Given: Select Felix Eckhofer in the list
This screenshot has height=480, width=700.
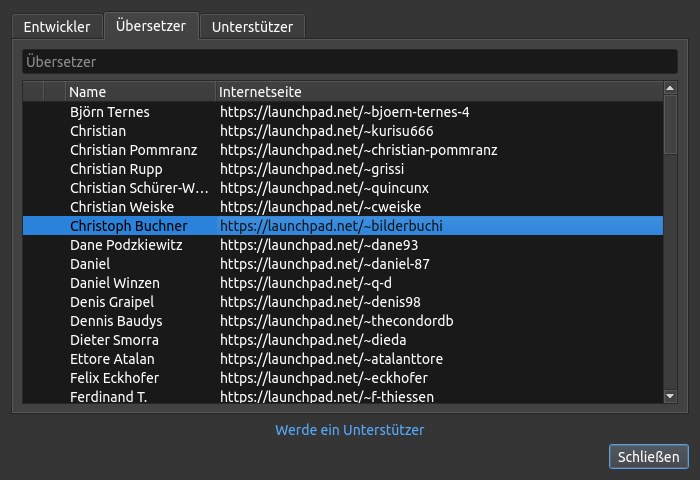Looking at the screenshot, I should point(114,378).
